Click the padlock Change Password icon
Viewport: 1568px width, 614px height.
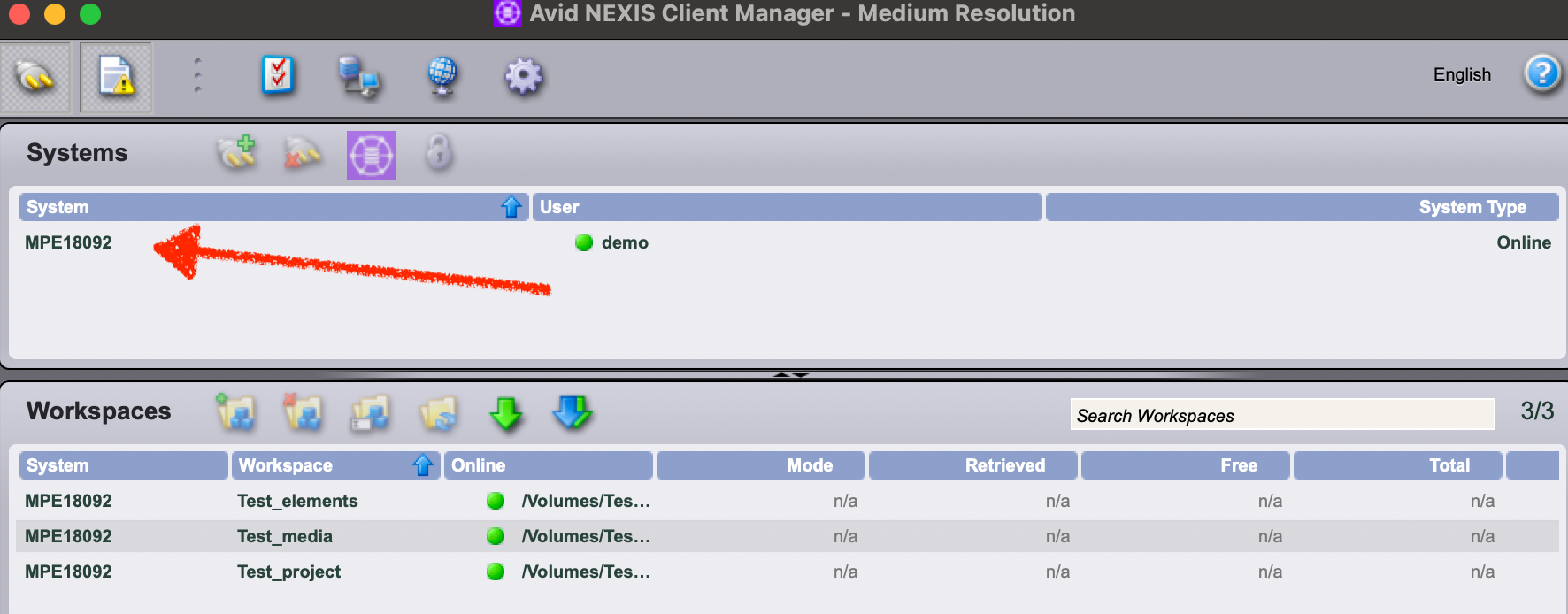pyautogui.click(x=438, y=153)
